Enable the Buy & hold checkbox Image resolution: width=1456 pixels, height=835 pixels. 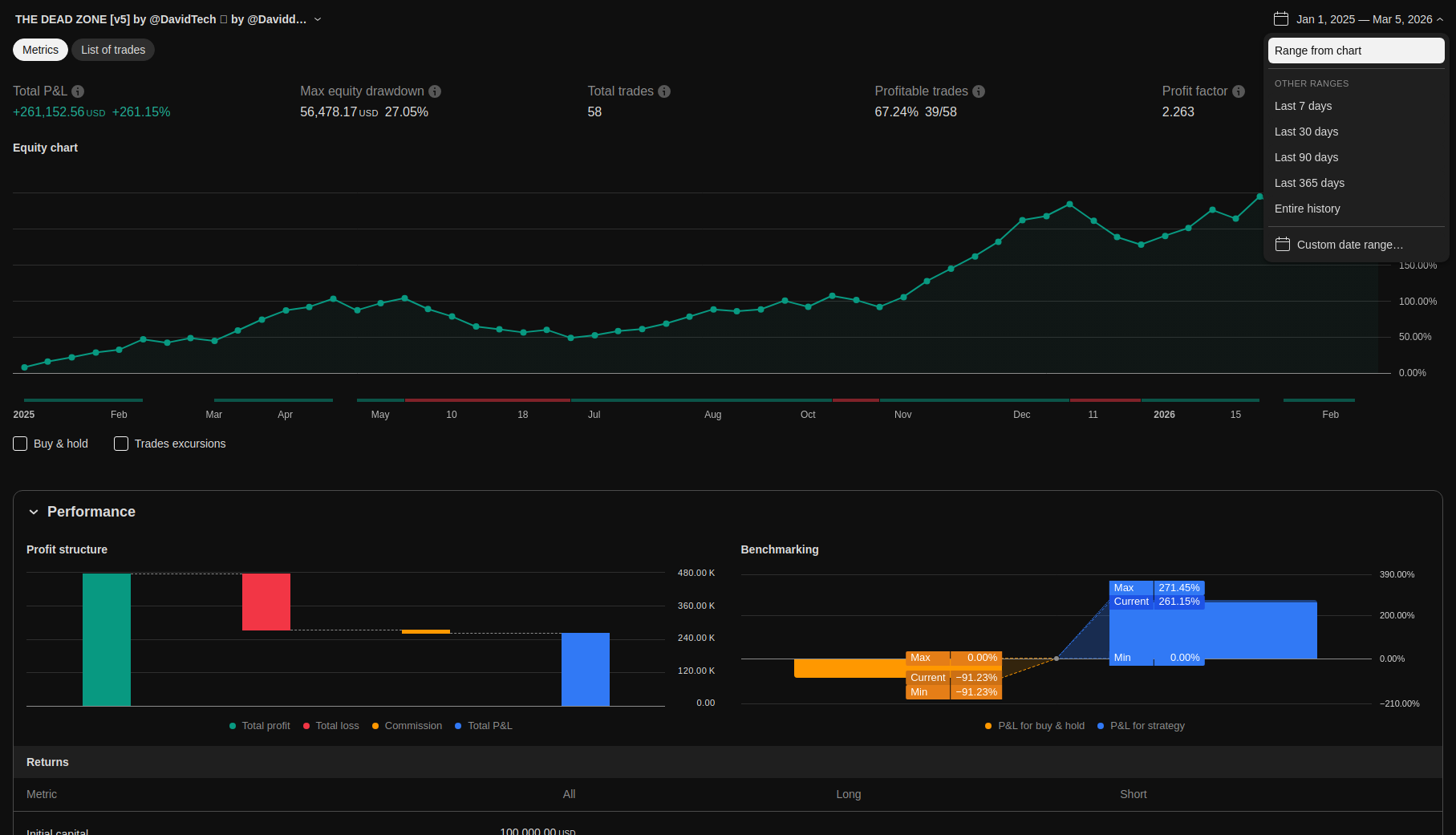[x=21, y=444]
